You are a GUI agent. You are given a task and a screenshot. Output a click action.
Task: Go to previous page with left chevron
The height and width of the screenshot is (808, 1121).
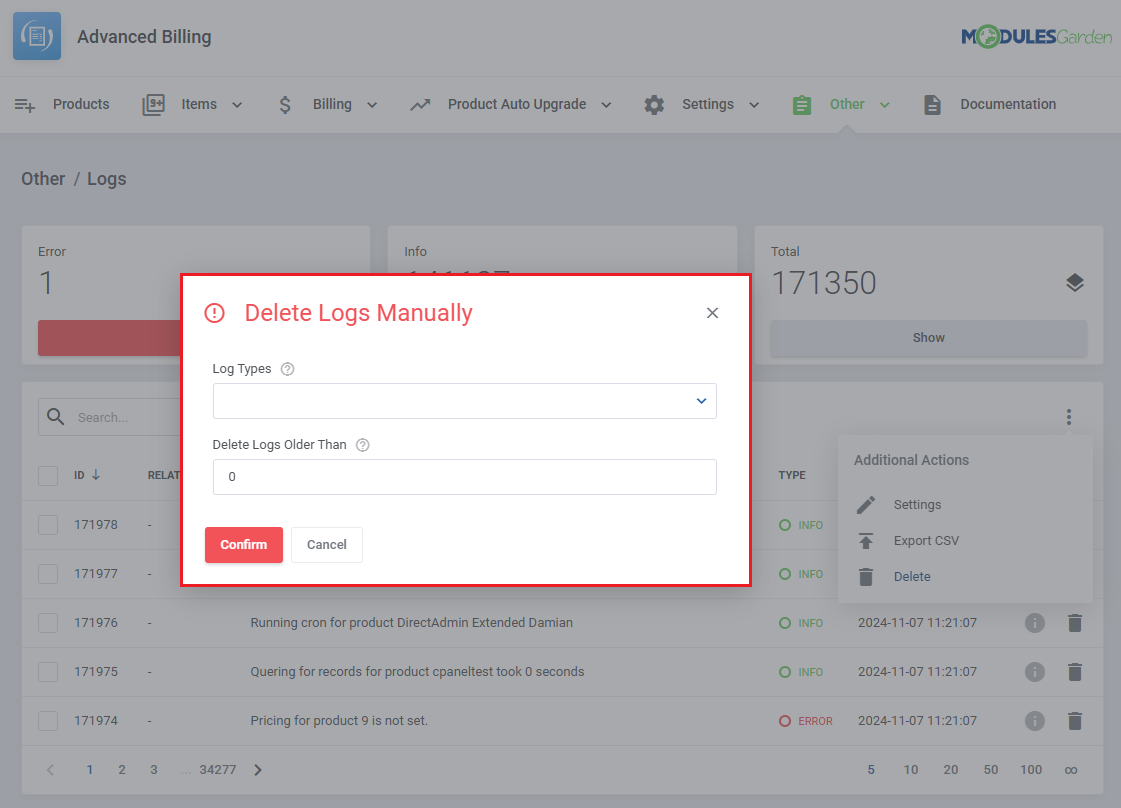(x=50, y=770)
